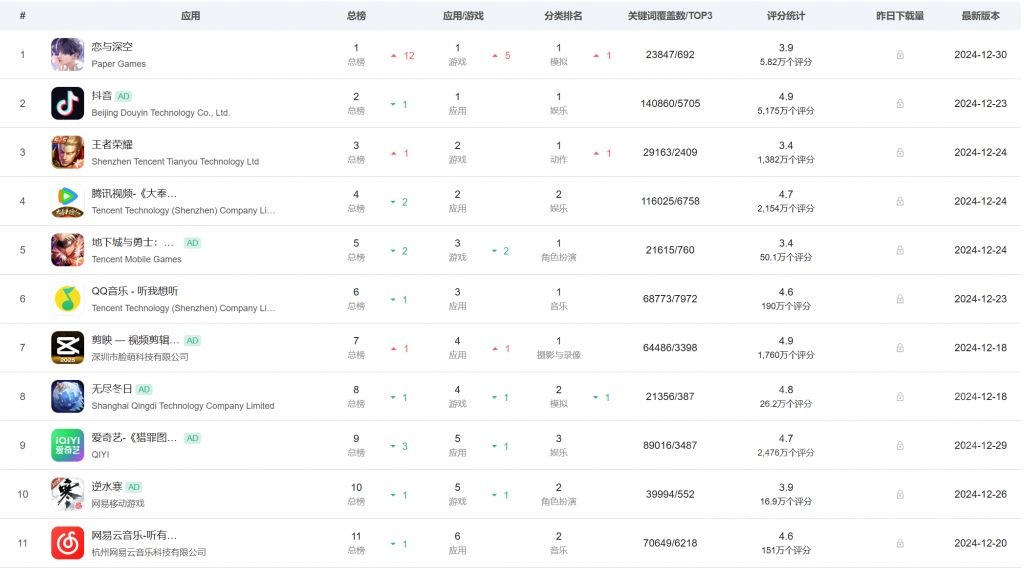Select the 剪映 CapCut icon
This screenshot has height=571, width=1024.
tap(67, 348)
